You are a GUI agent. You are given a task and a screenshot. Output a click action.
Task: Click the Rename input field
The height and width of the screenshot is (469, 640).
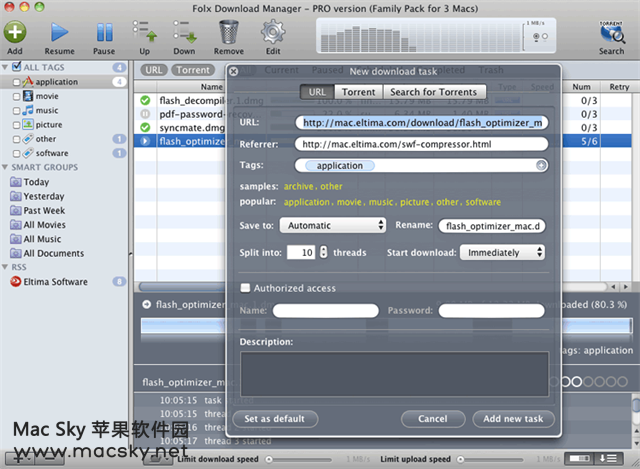(x=492, y=226)
